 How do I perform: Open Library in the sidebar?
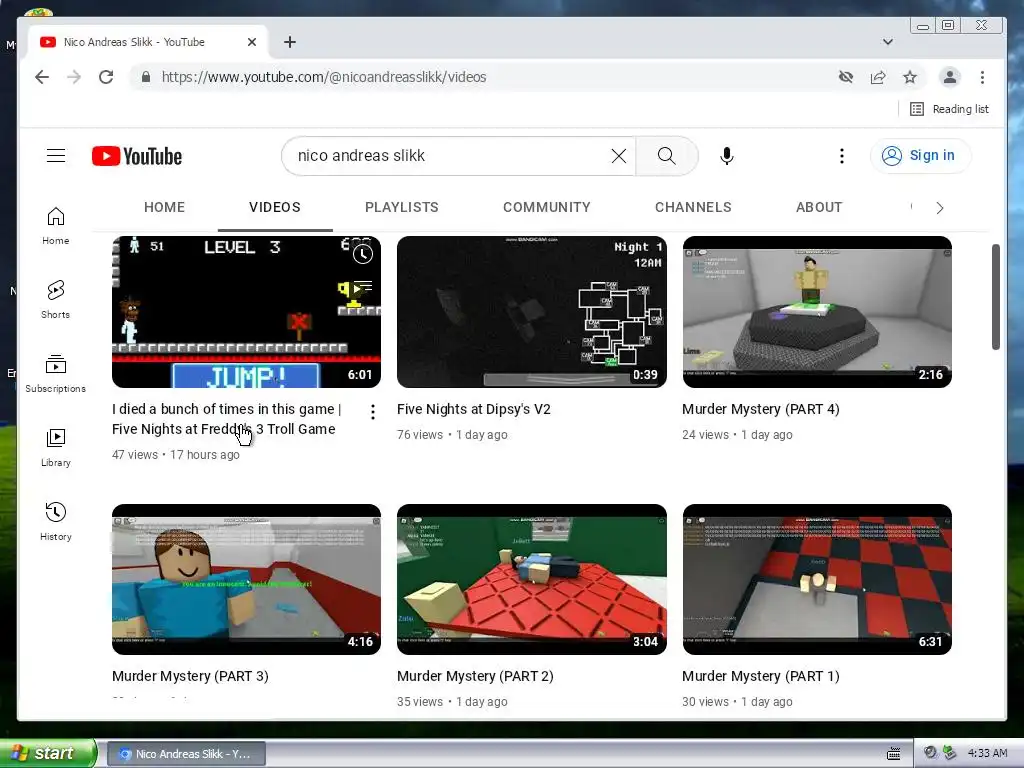click(56, 448)
